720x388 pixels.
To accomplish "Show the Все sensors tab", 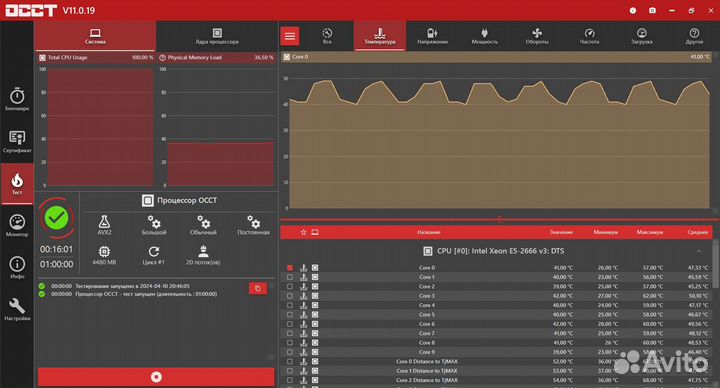I will pyautogui.click(x=327, y=36).
